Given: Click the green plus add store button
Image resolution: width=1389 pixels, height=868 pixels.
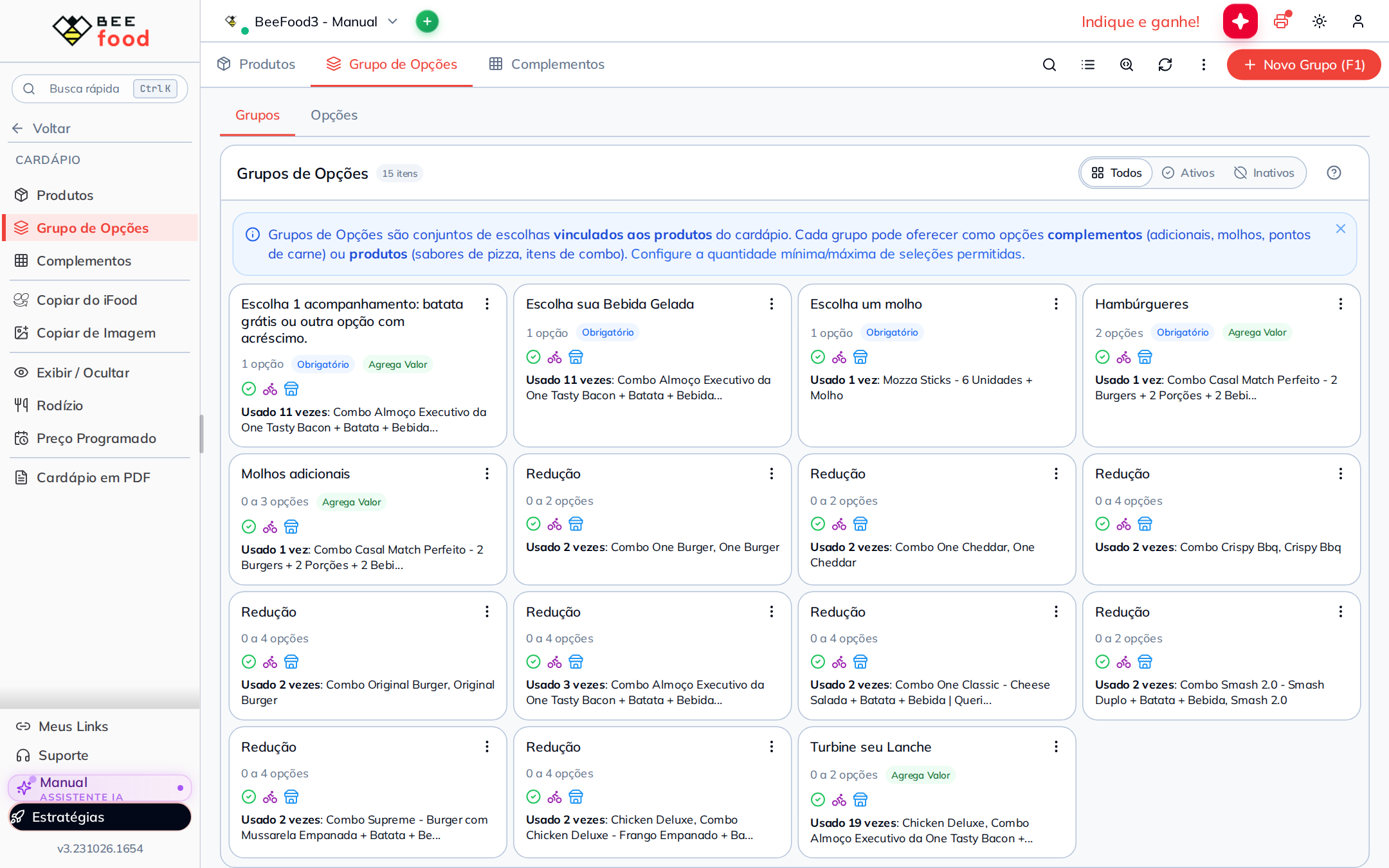Looking at the screenshot, I should [x=427, y=21].
